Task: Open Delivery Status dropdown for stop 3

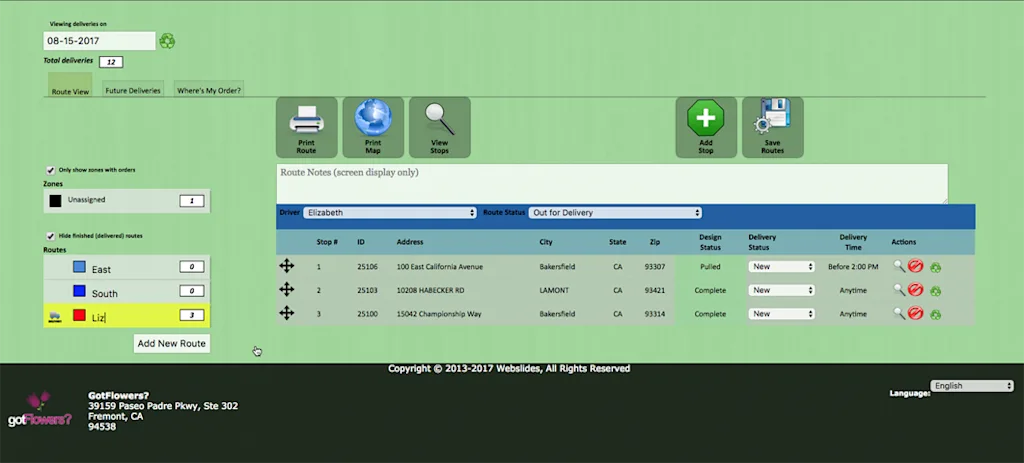Action: [x=782, y=313]
